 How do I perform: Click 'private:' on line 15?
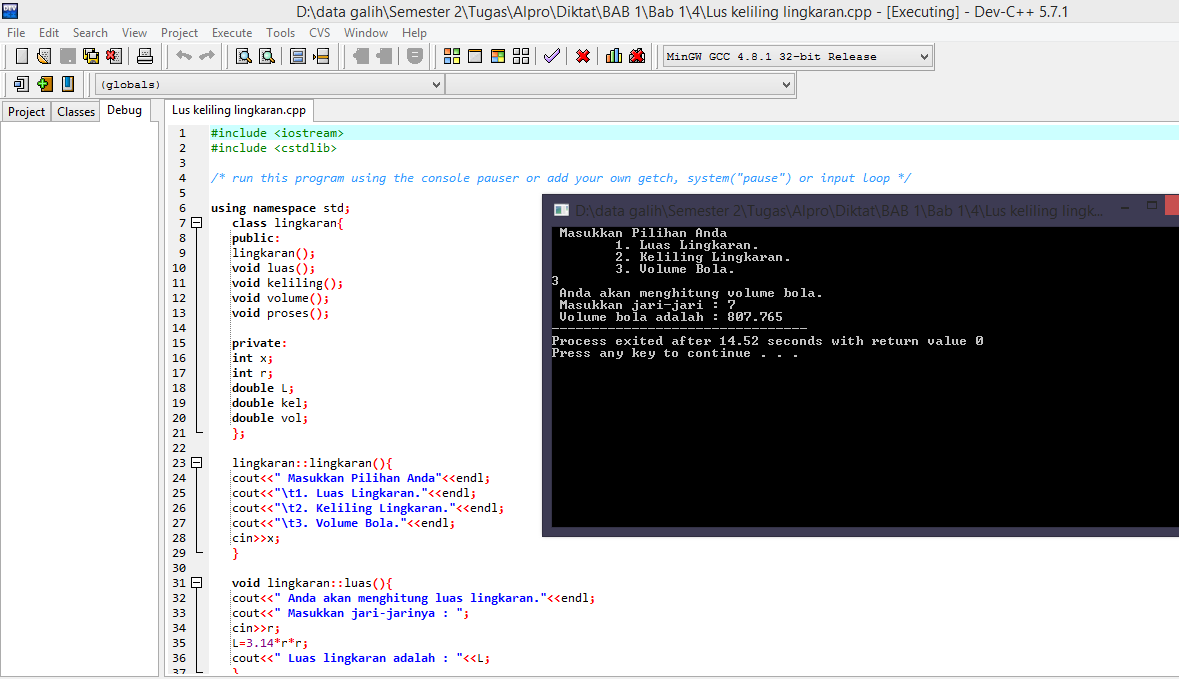(259, 343)
